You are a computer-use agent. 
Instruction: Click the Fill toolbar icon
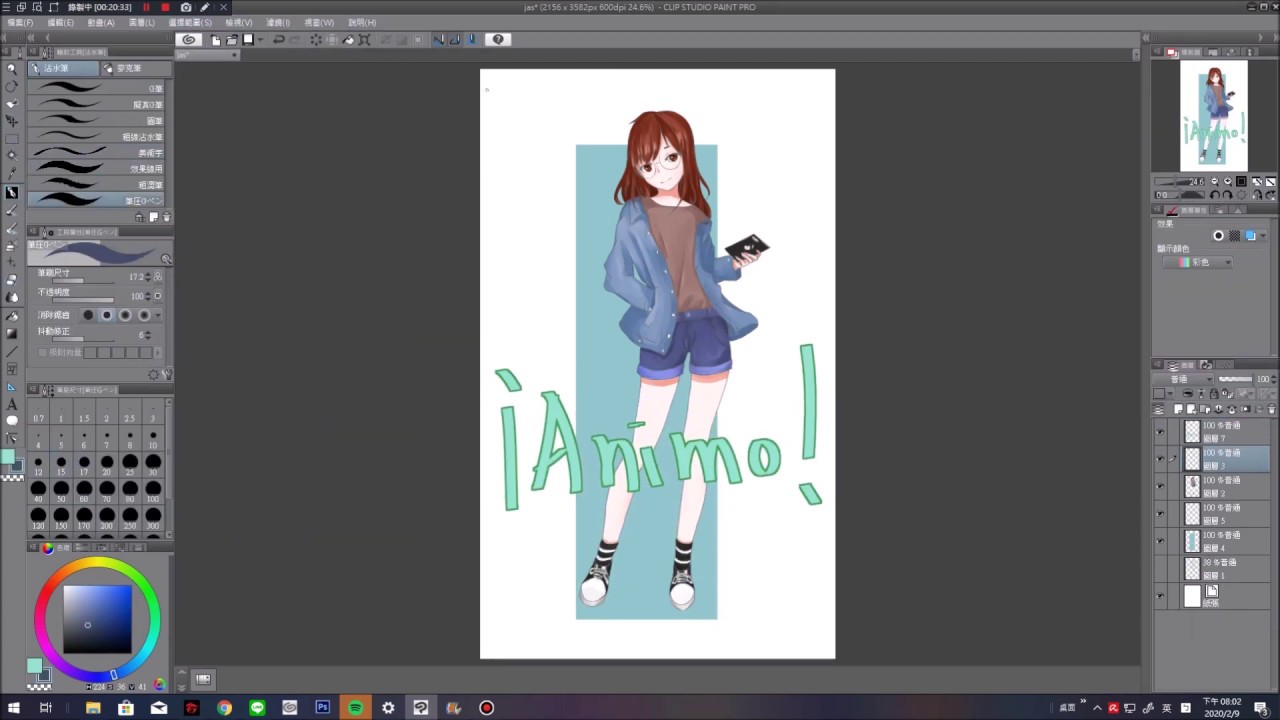(348, 40)
